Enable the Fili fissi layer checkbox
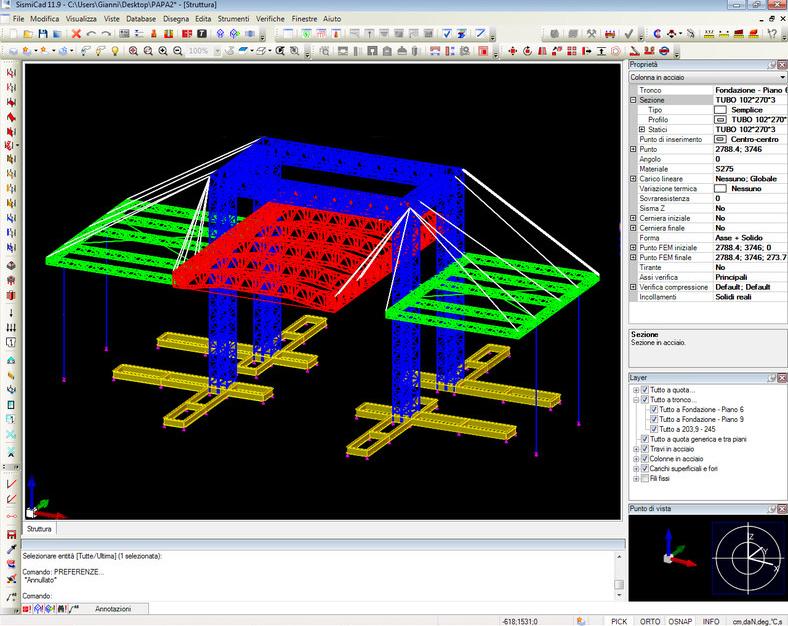 [x=644, y=479]
